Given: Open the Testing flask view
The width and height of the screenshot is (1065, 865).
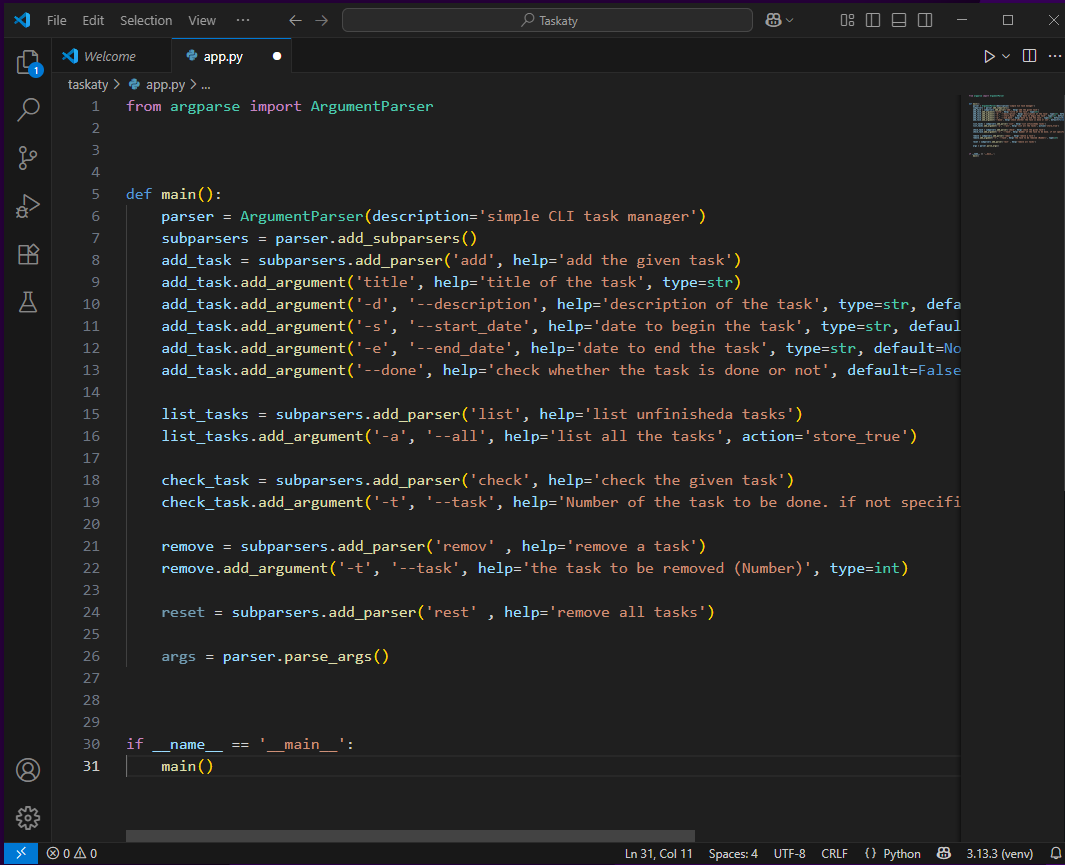Looking at the screenshot, I should coord(28,301).
